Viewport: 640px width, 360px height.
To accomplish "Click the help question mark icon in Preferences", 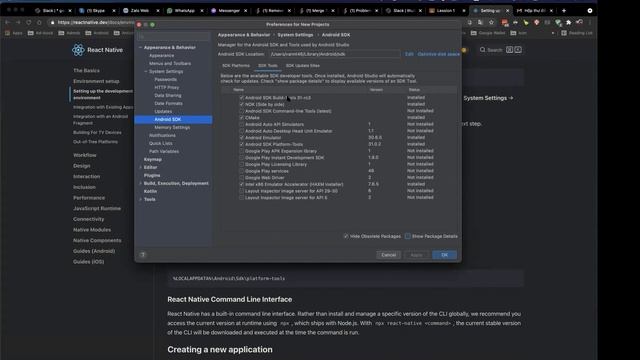I will pos(142,255).
